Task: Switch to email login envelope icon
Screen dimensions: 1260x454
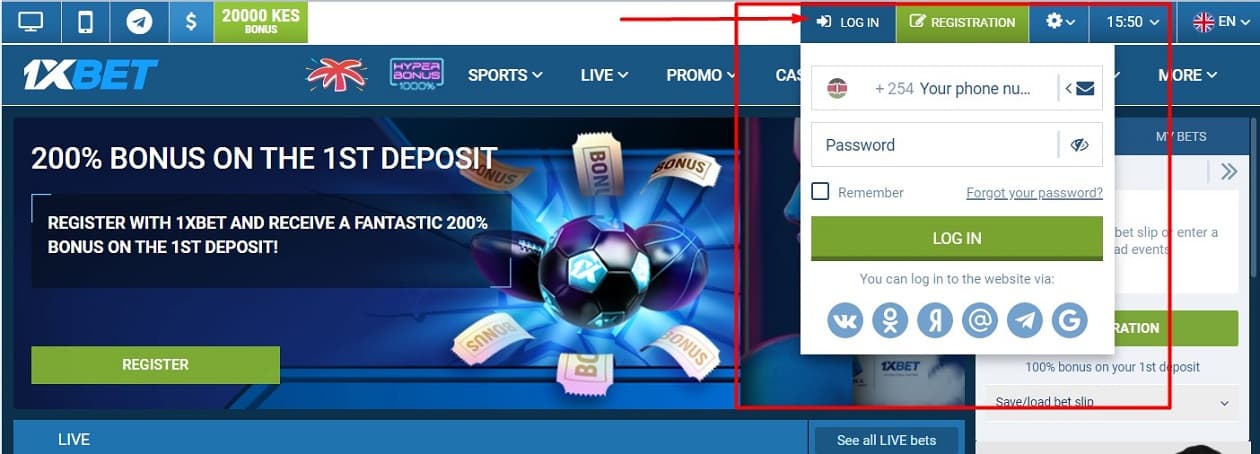Action: 1080,88
